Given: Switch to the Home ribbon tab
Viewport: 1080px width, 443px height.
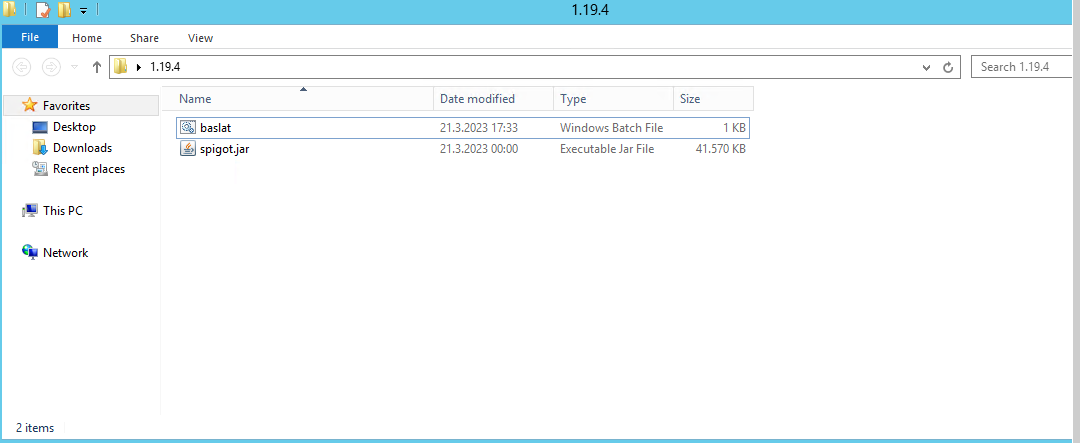Looking at the screenshot, I should click(x=87, y=38).
